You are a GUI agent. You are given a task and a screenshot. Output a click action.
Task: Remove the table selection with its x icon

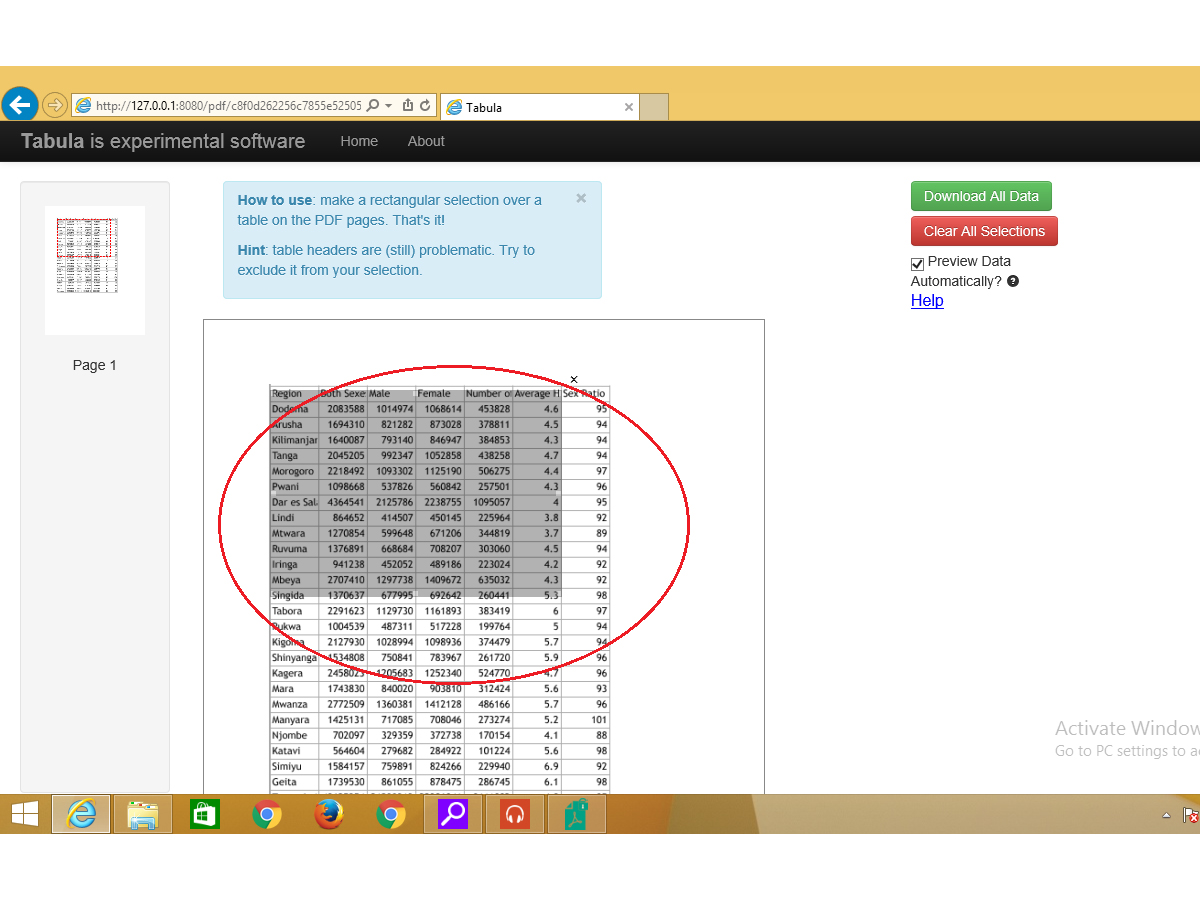[x=574, y=379]
